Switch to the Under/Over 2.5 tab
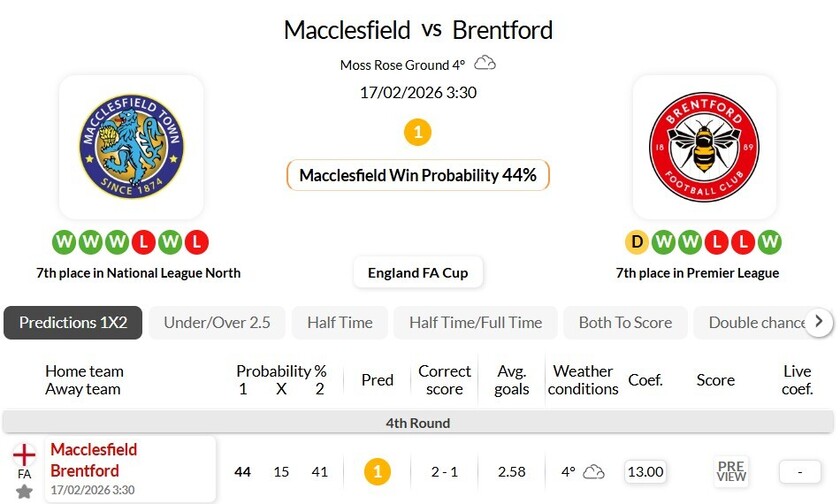Viewport: 840px width, 504px height. pos(217,323)
